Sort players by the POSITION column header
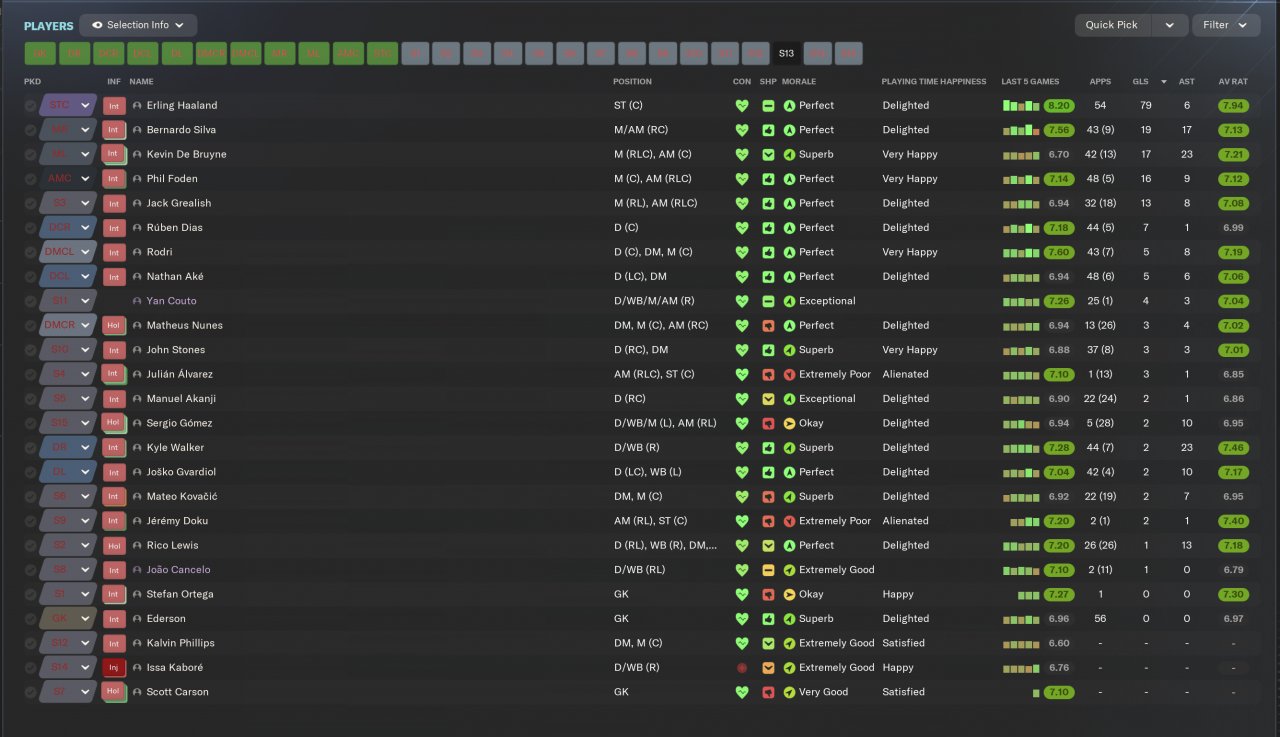The image size is (1280, 737). (x=632, y=81)
